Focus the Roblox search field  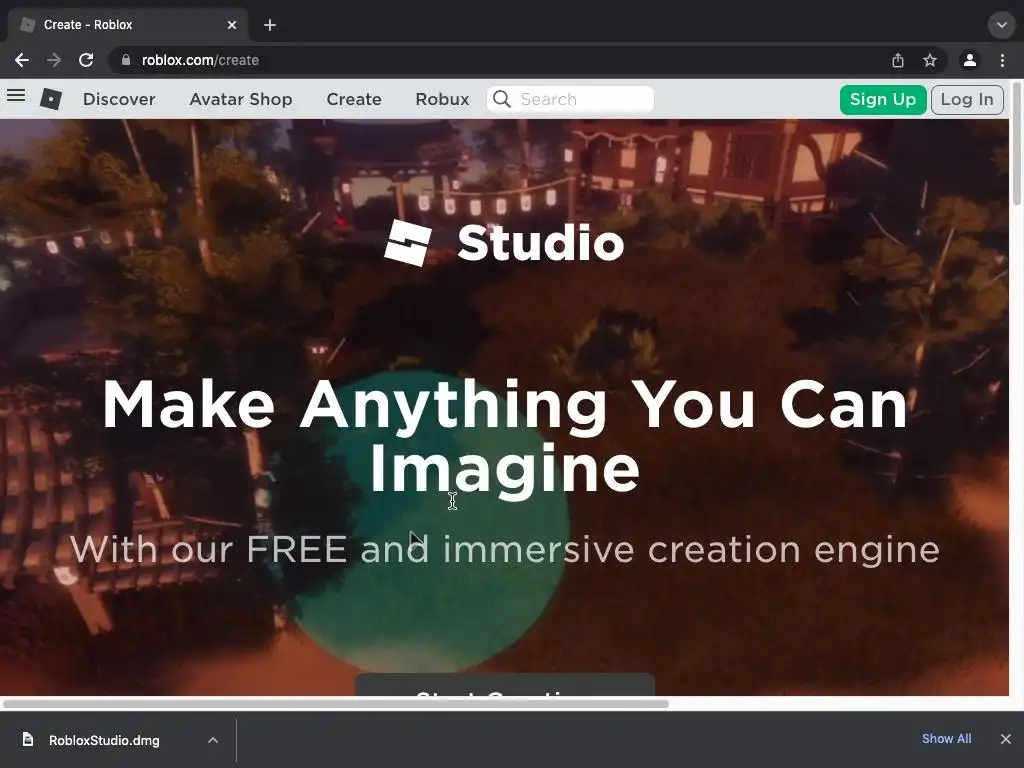[x=570, y=99]
